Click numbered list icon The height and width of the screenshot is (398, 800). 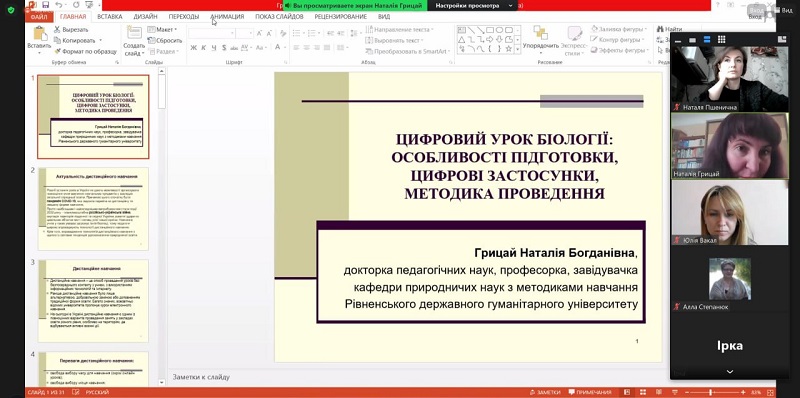312,33
